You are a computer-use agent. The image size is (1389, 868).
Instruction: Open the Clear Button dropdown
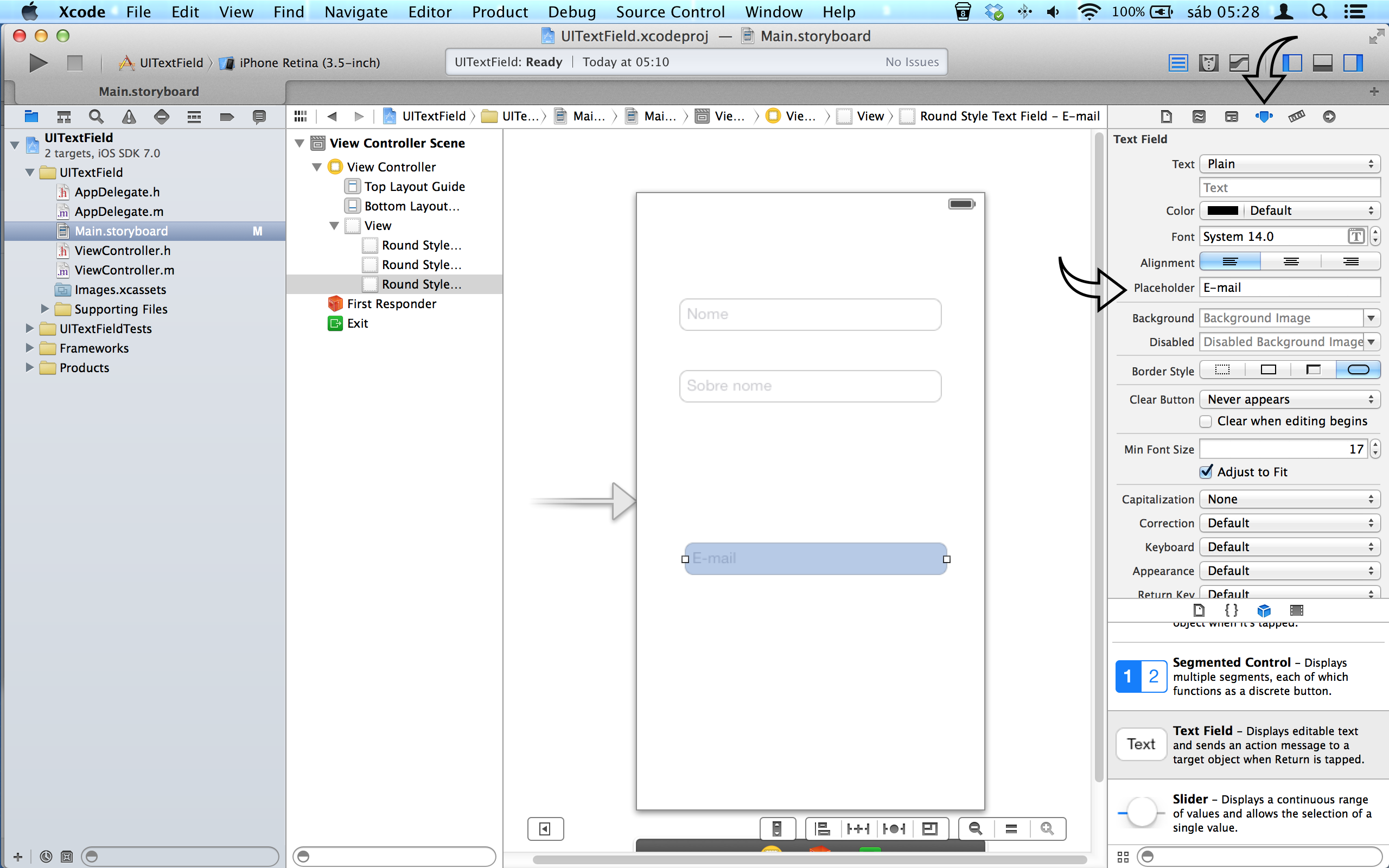1290,400
